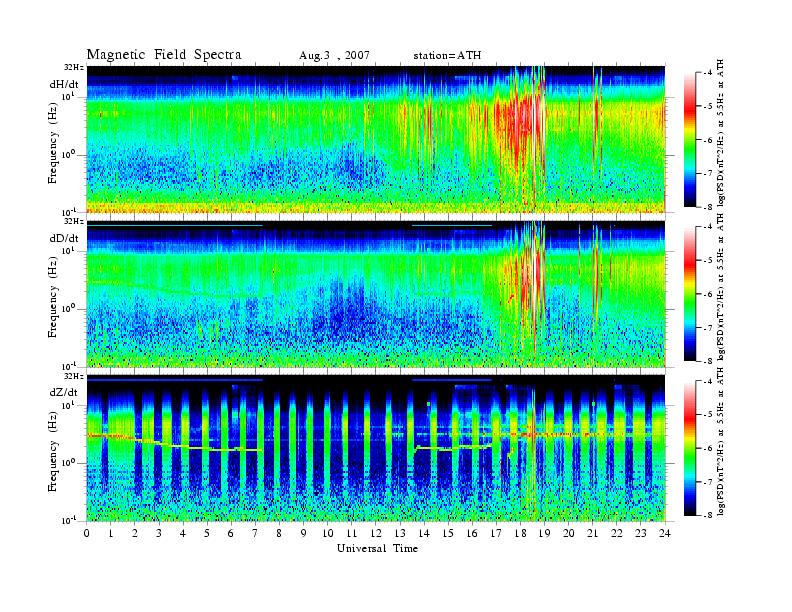Image resolution: width=792 pixels, height=612 pixels.
Task: Click the -8 tick on dZ/dt color scale
Action: (x=709, y=515)
